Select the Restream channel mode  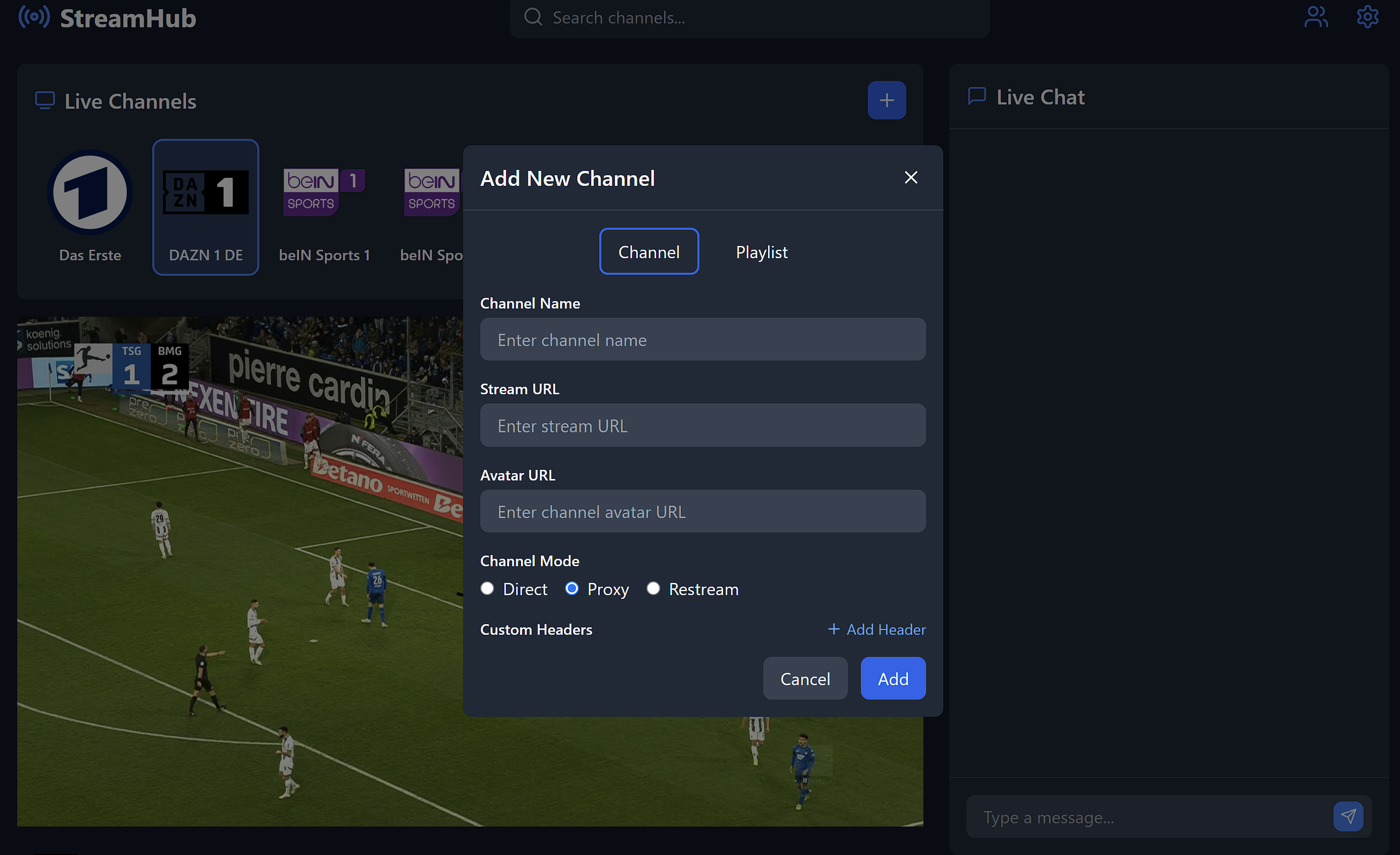click(653, 589)
